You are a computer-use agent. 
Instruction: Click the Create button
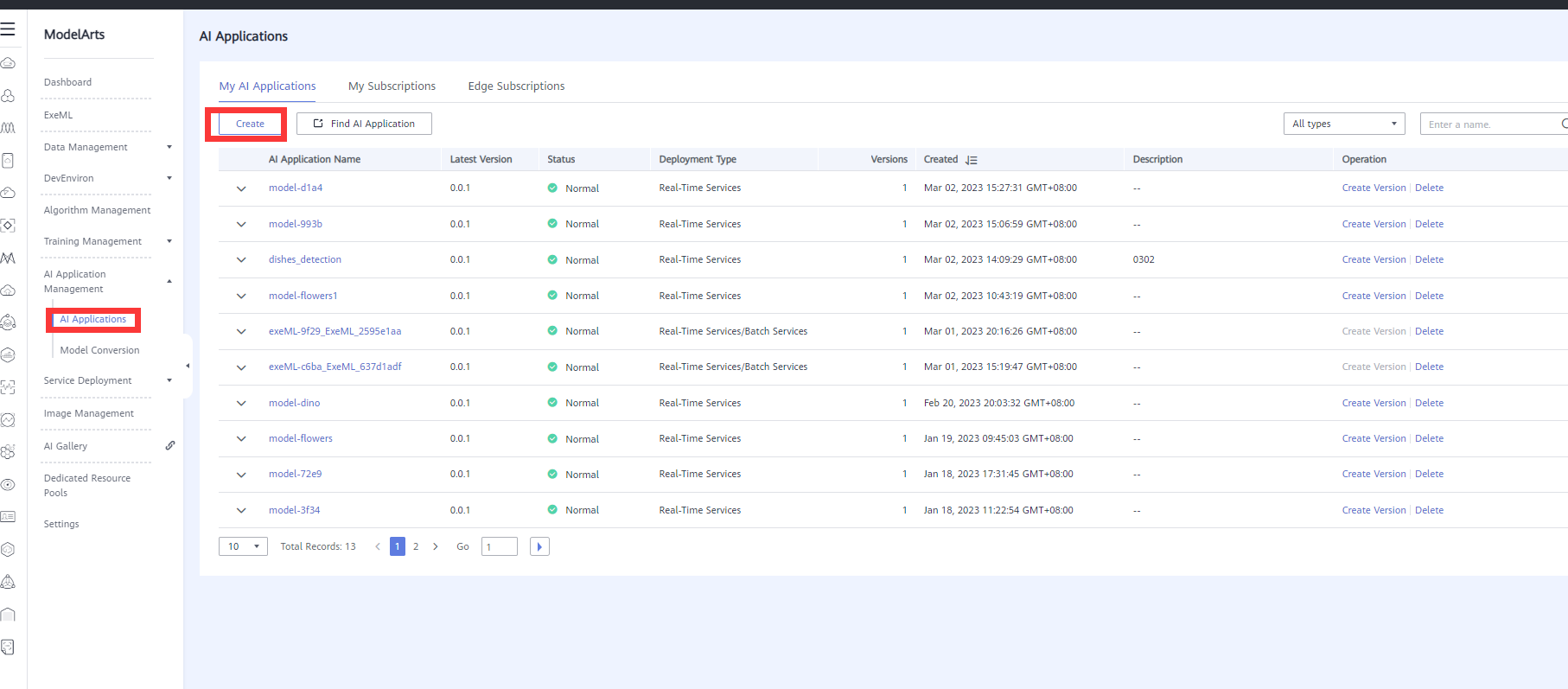coord(250,124)
